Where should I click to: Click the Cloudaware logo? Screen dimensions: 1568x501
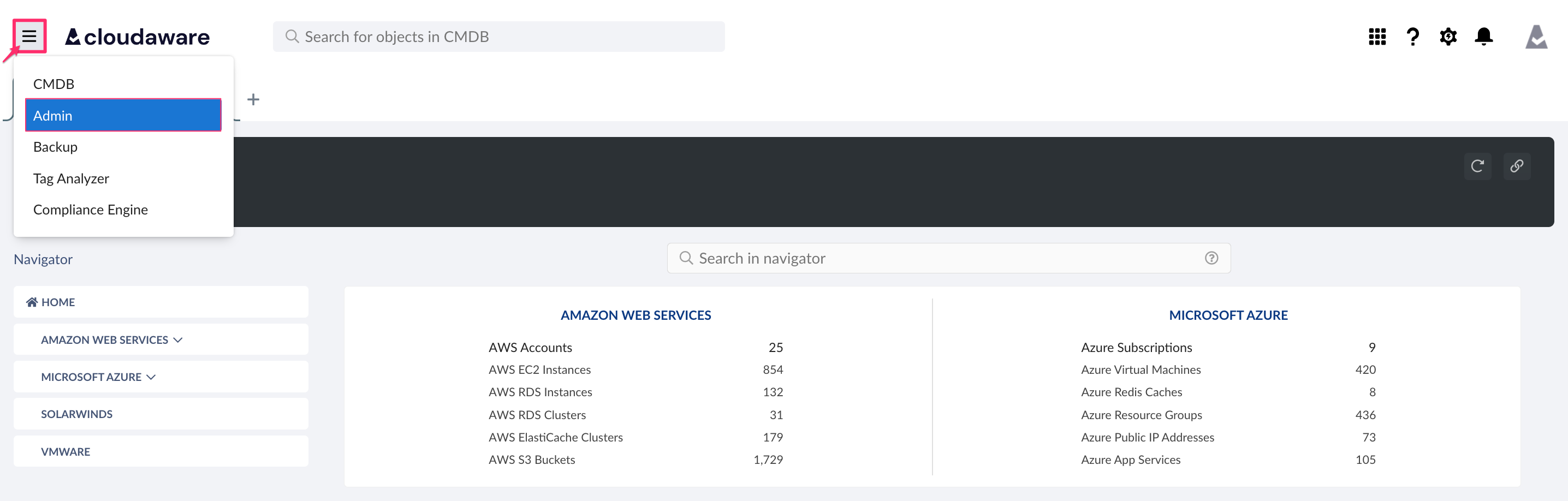click(x=136, y=37)
